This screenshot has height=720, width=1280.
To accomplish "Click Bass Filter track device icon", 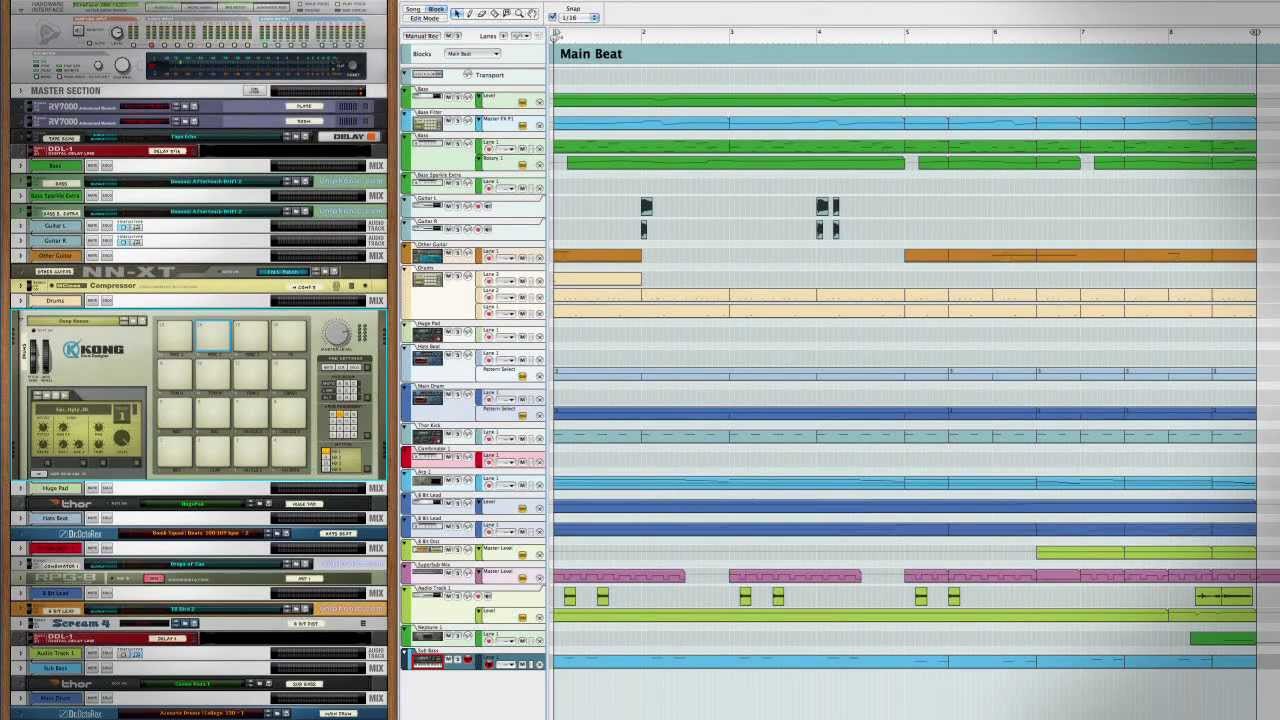I will pos(428,124).
